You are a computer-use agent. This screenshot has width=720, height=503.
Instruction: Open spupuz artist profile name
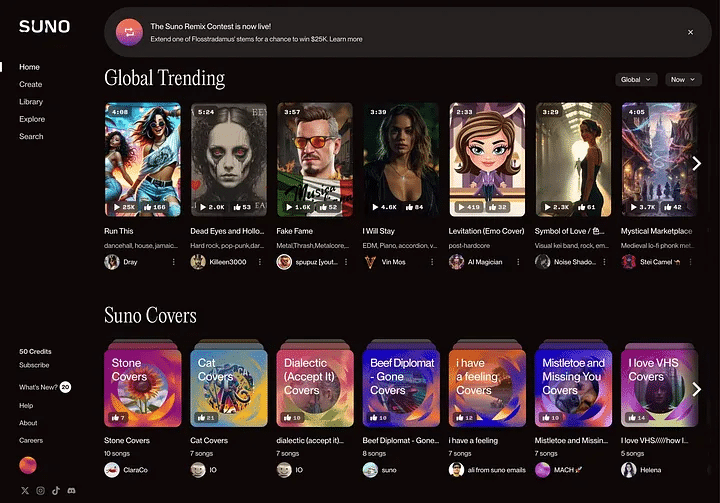(x=316, y=262)
